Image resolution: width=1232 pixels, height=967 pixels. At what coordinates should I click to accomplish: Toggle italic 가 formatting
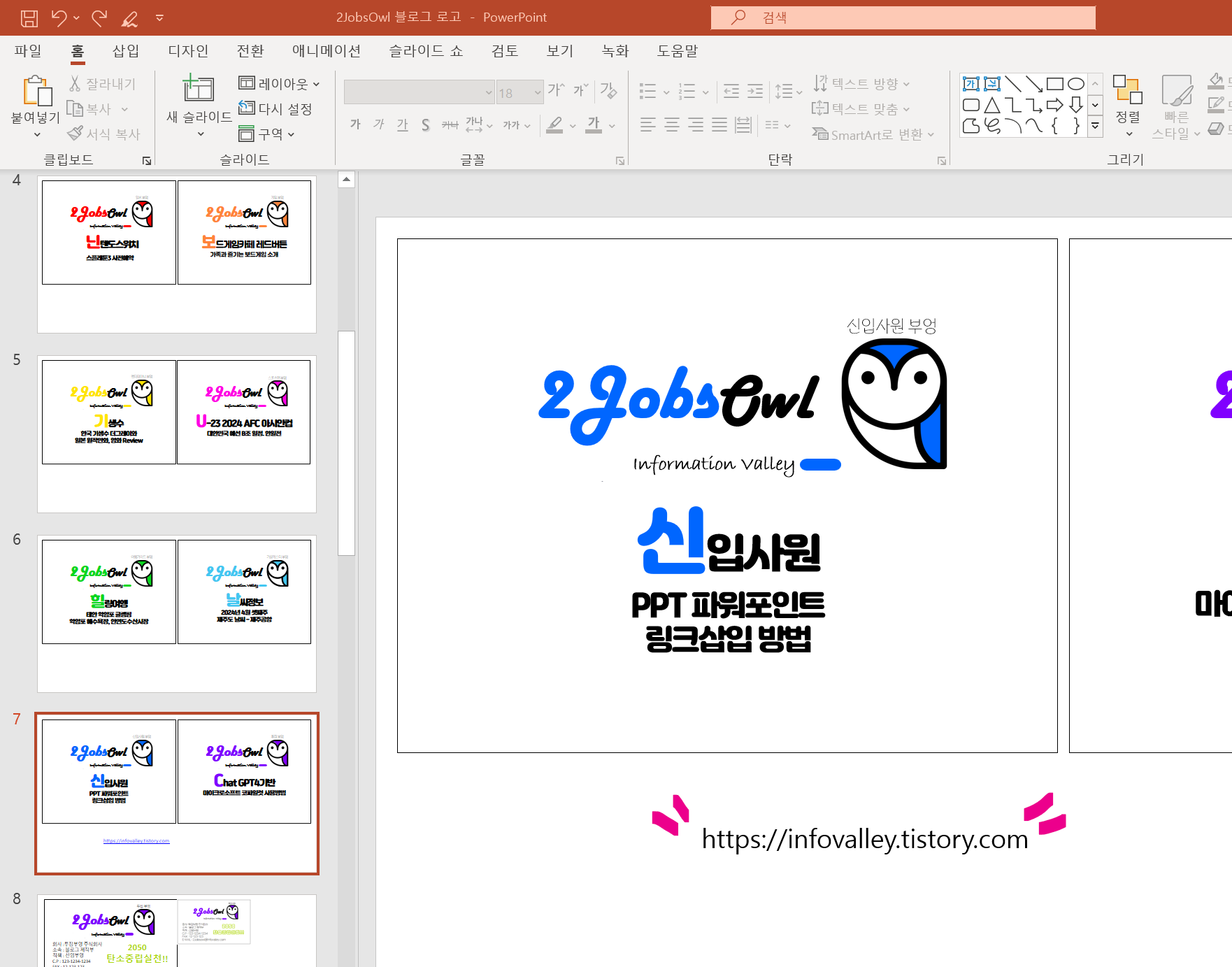(x=379, y=125)
